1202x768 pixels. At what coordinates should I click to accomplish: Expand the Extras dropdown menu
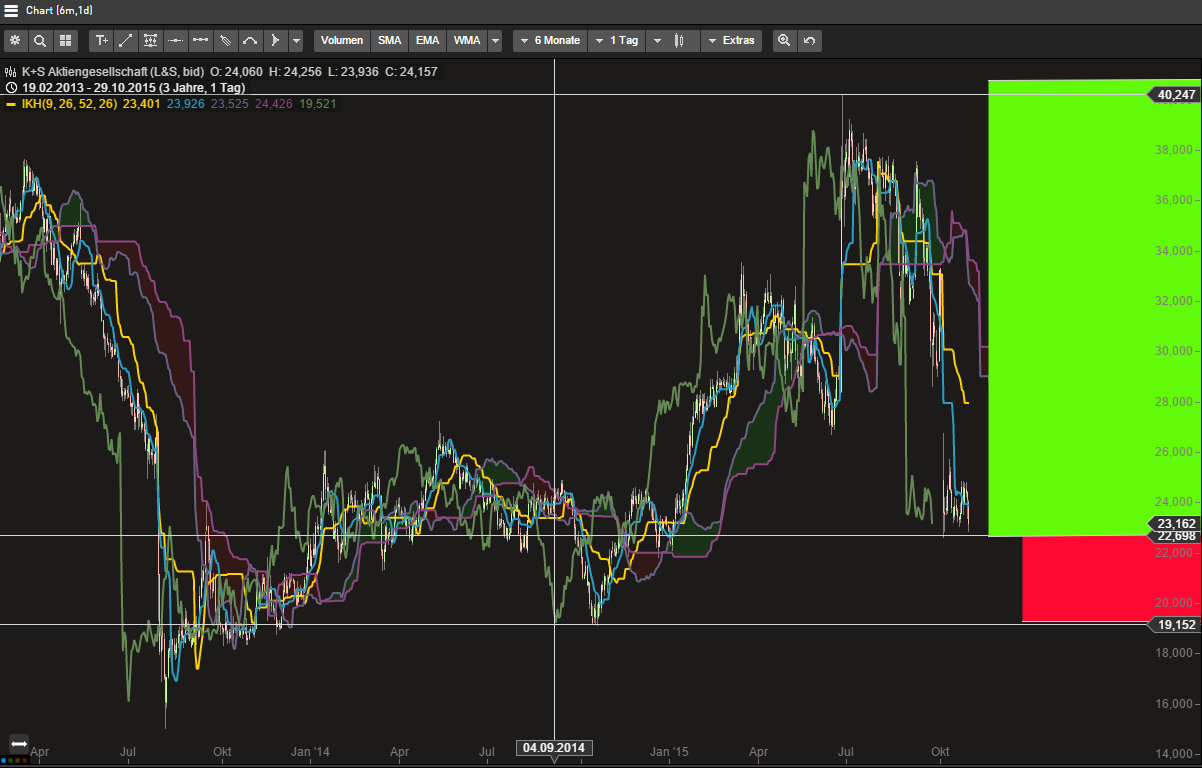731,41
